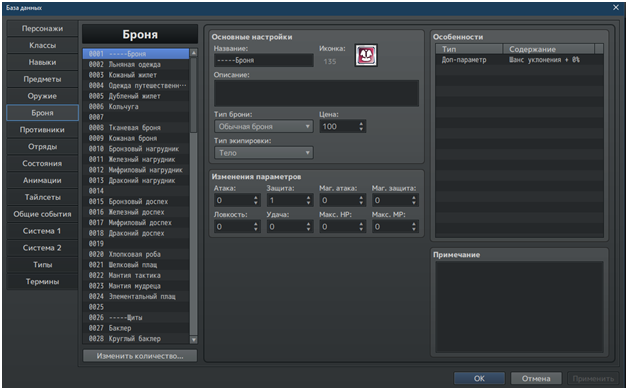Screen dimensions: 628x390
Task: Open the Отряды tab
Action: [x=42, y=146]
